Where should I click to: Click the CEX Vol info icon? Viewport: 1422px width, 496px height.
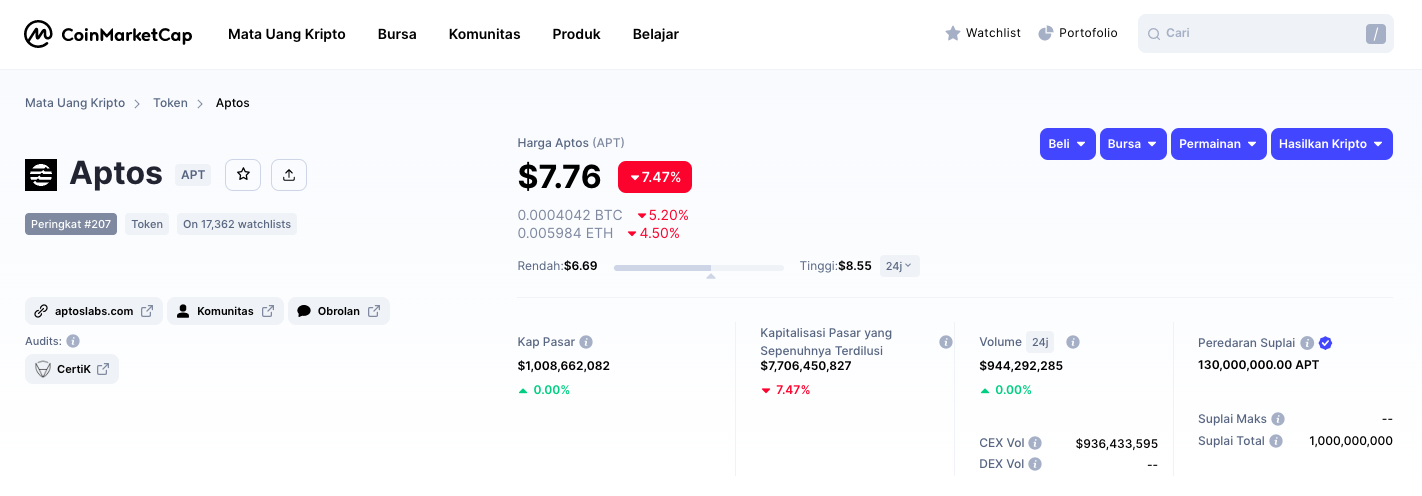[1035, 443]
